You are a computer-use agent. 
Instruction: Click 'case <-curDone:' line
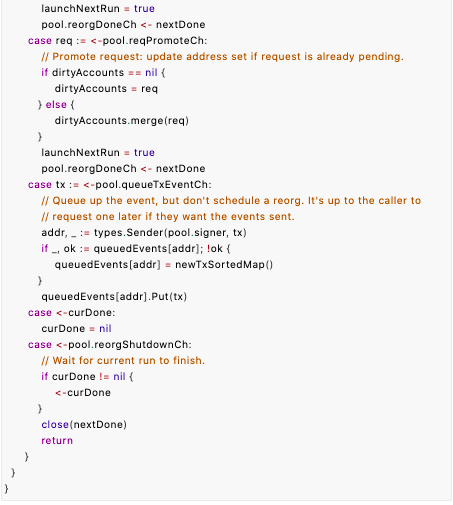tap(72, 312)
